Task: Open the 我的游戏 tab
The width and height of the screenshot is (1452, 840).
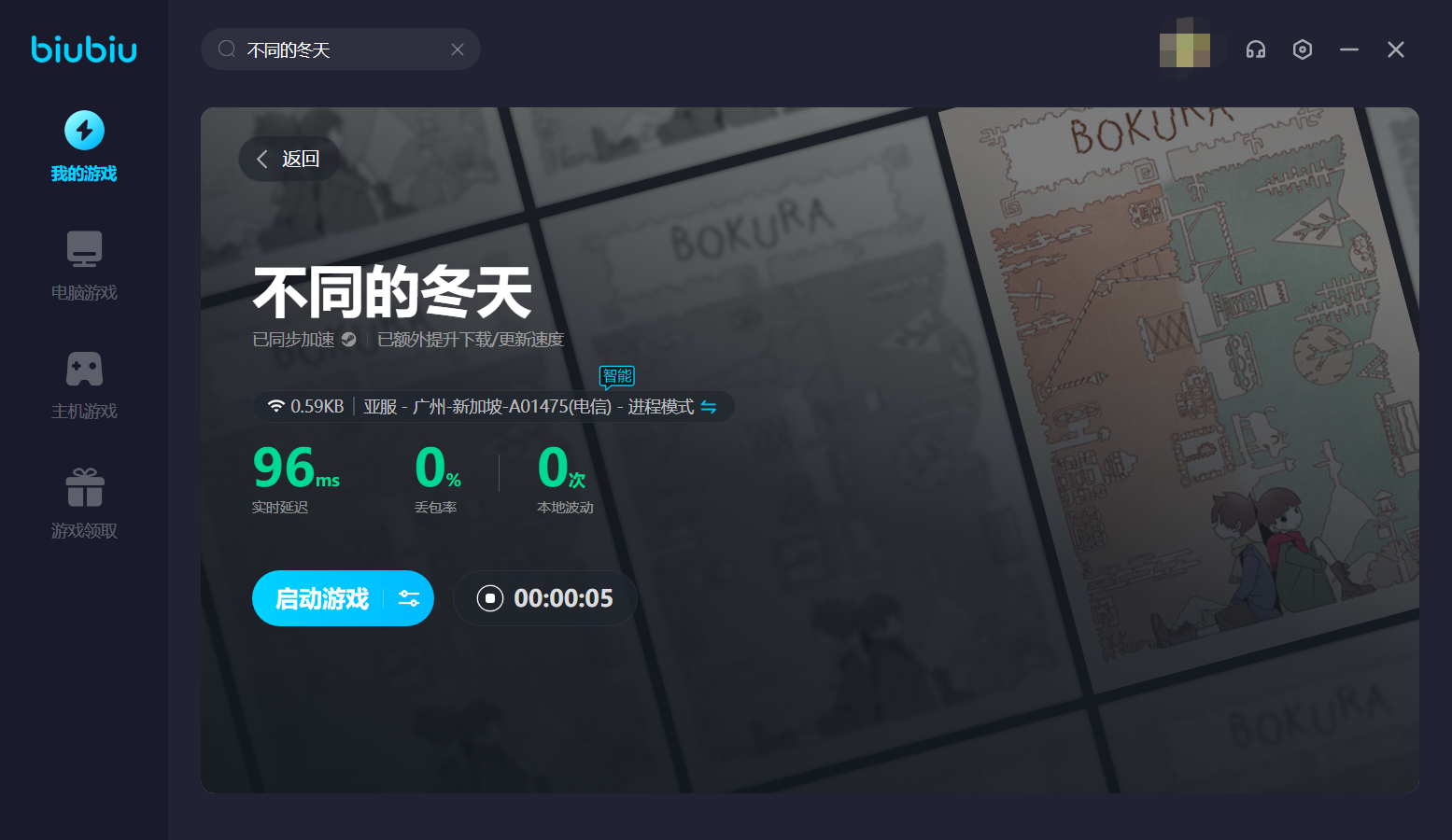Action: pos(84,146)
